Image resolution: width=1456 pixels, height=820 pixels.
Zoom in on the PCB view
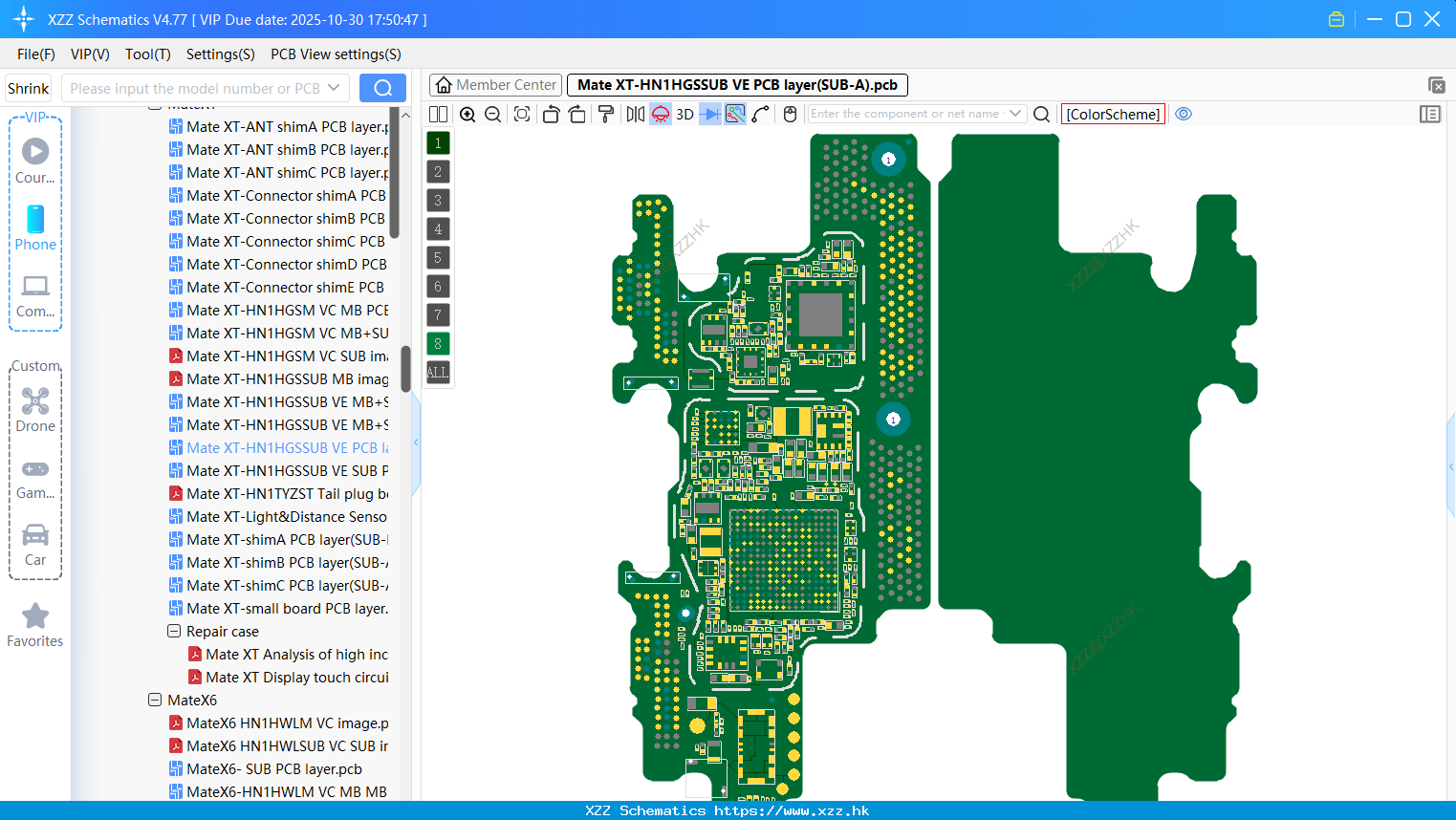pyautogui.click(x=467, y=114)
